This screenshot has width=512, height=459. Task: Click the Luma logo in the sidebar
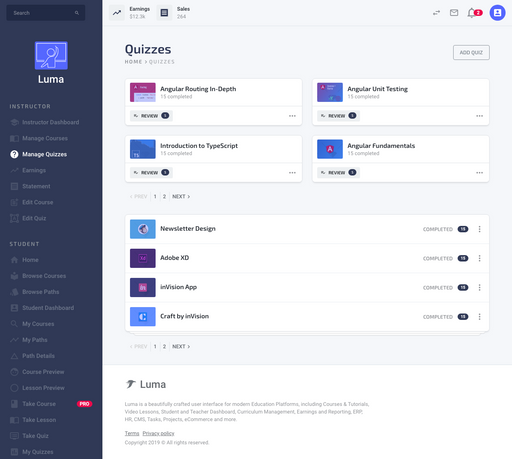[51, 55]
